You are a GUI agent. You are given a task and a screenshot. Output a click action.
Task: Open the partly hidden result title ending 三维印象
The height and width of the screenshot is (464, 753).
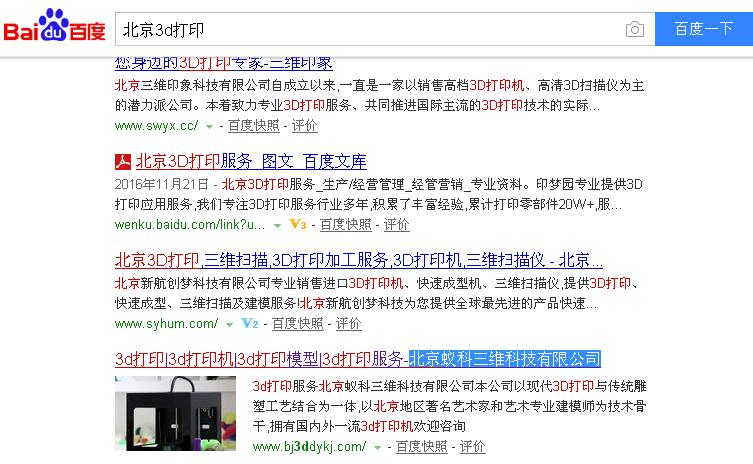pyautogui.click(x=223, y=63)
